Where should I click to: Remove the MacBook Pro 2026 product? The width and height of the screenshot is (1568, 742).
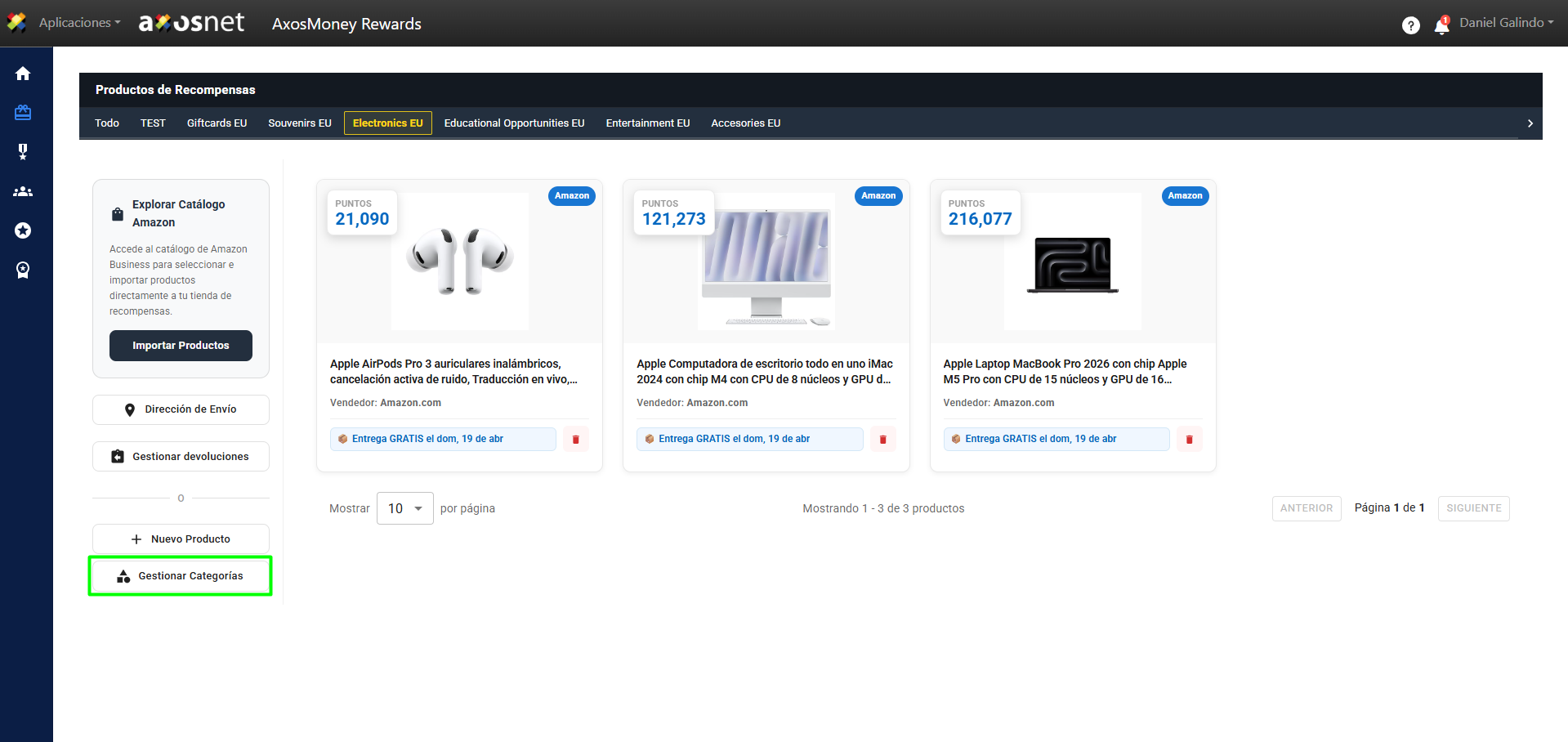point(1189,440)
